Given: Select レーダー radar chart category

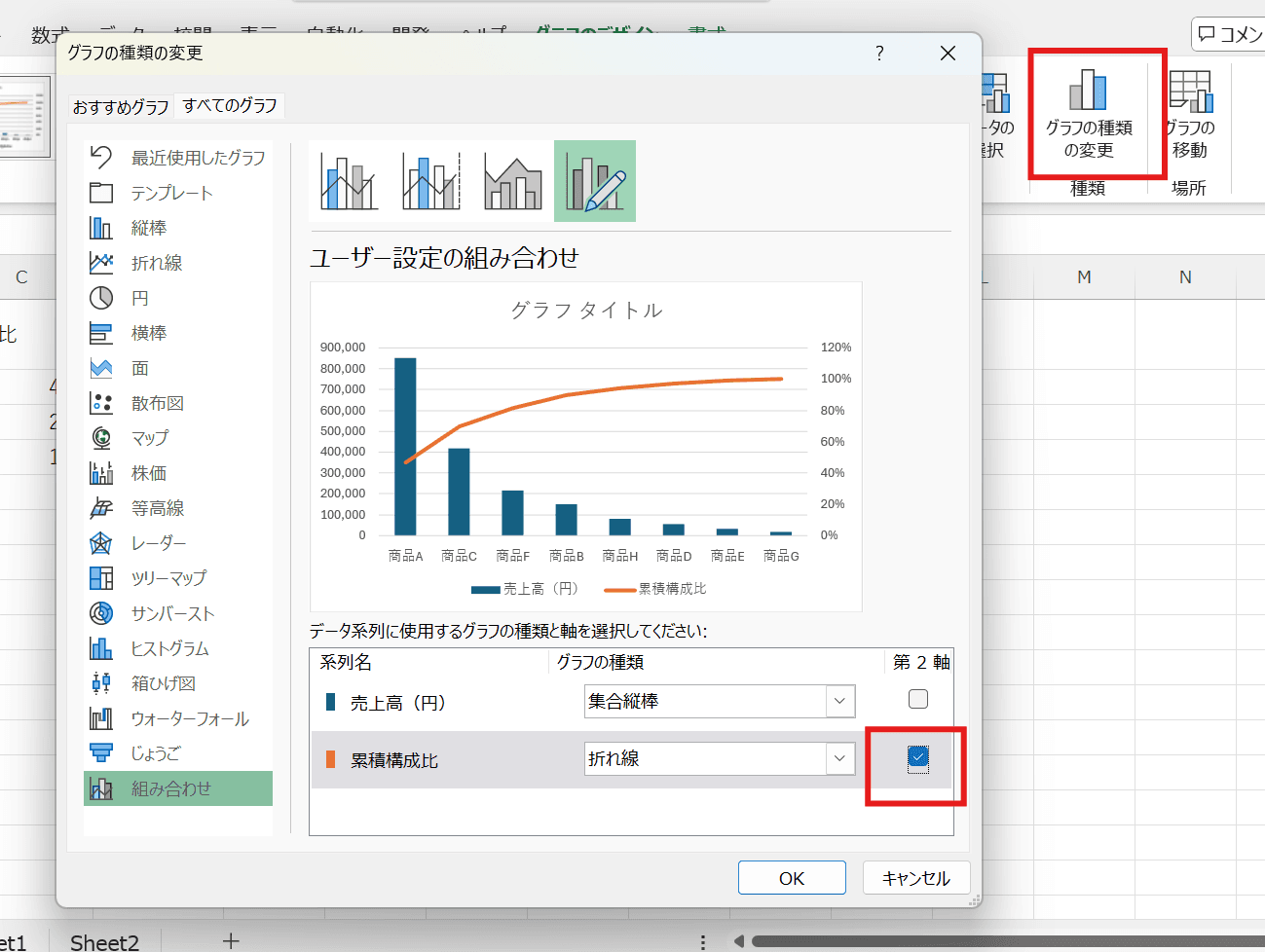Looking at the screenshot, I should coord(158,543).
